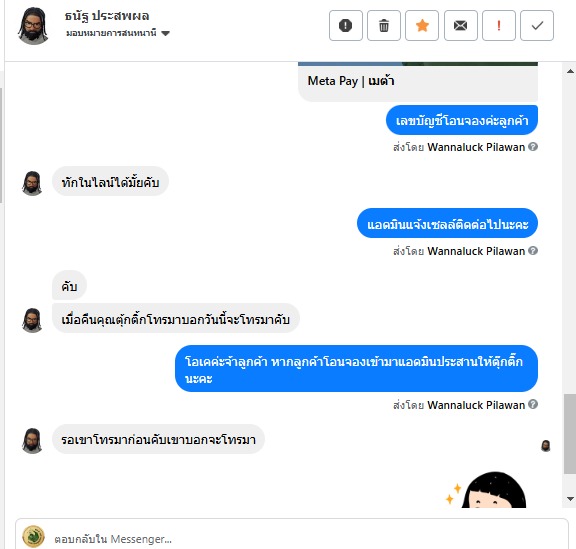Click help icon beside third Wannaluck Pilawan label

533,404
